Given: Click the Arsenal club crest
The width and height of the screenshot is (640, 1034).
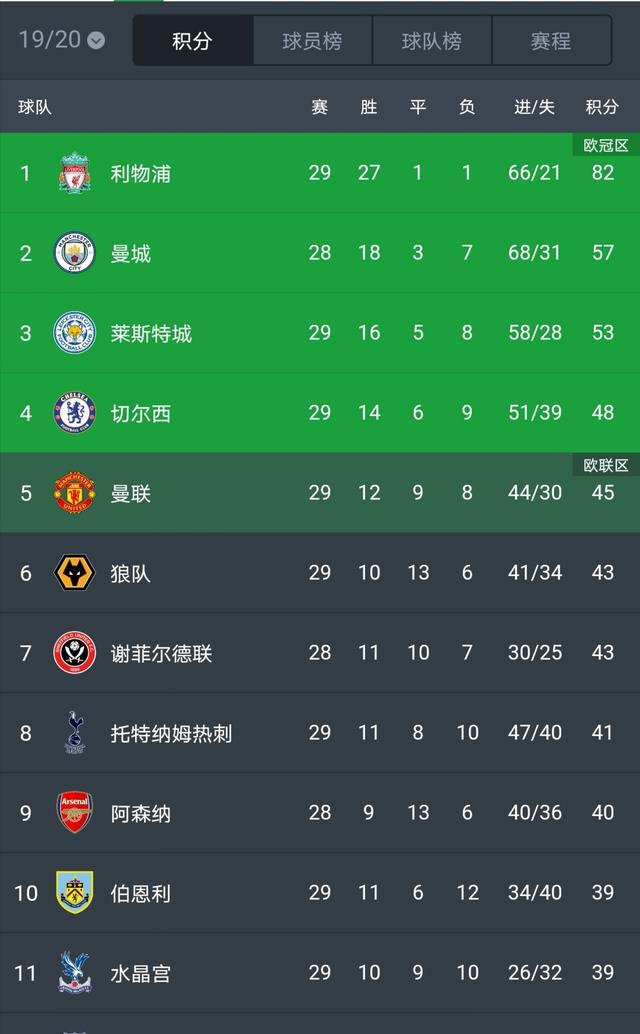Looking at the screenshot, I should (x=74, y=812).
